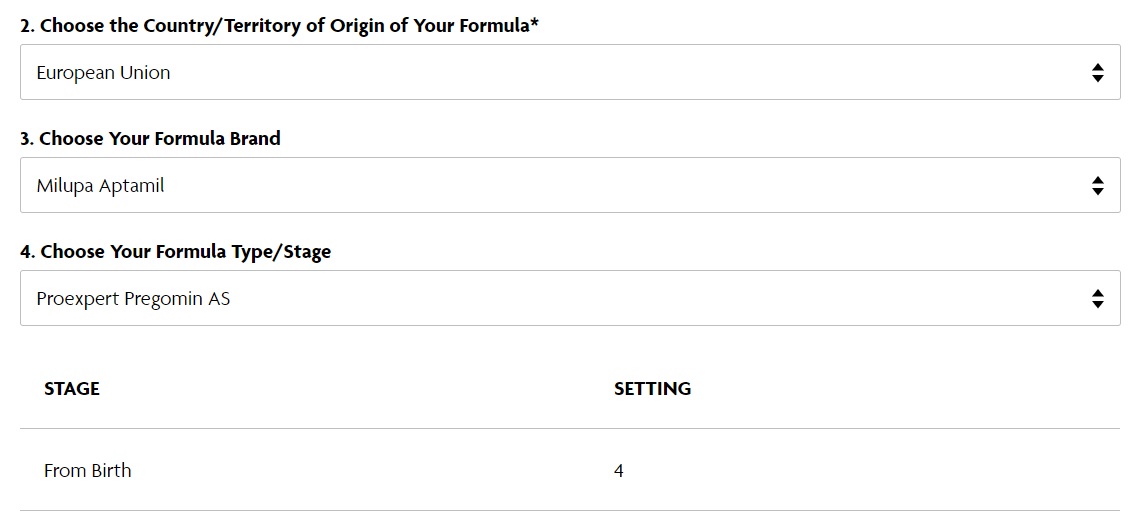
Task: Click the 'Choose Your Formula Brand' label
Action: pos(160,139)
